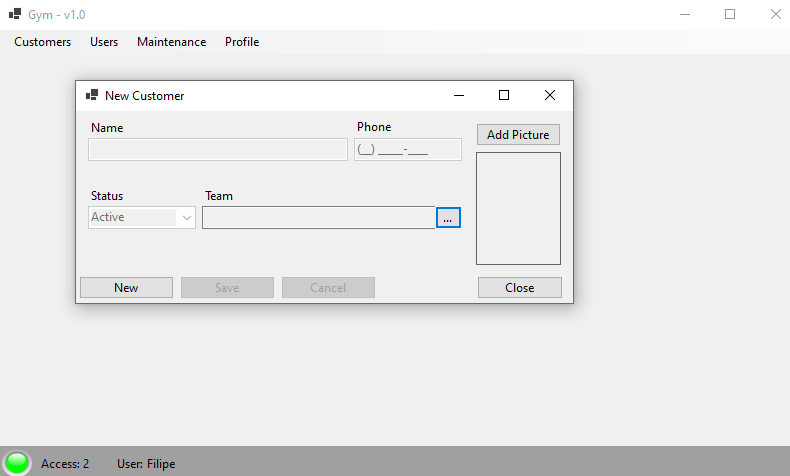Click the New button
This screenshot has height=476, width=790.
coord(126,288)
